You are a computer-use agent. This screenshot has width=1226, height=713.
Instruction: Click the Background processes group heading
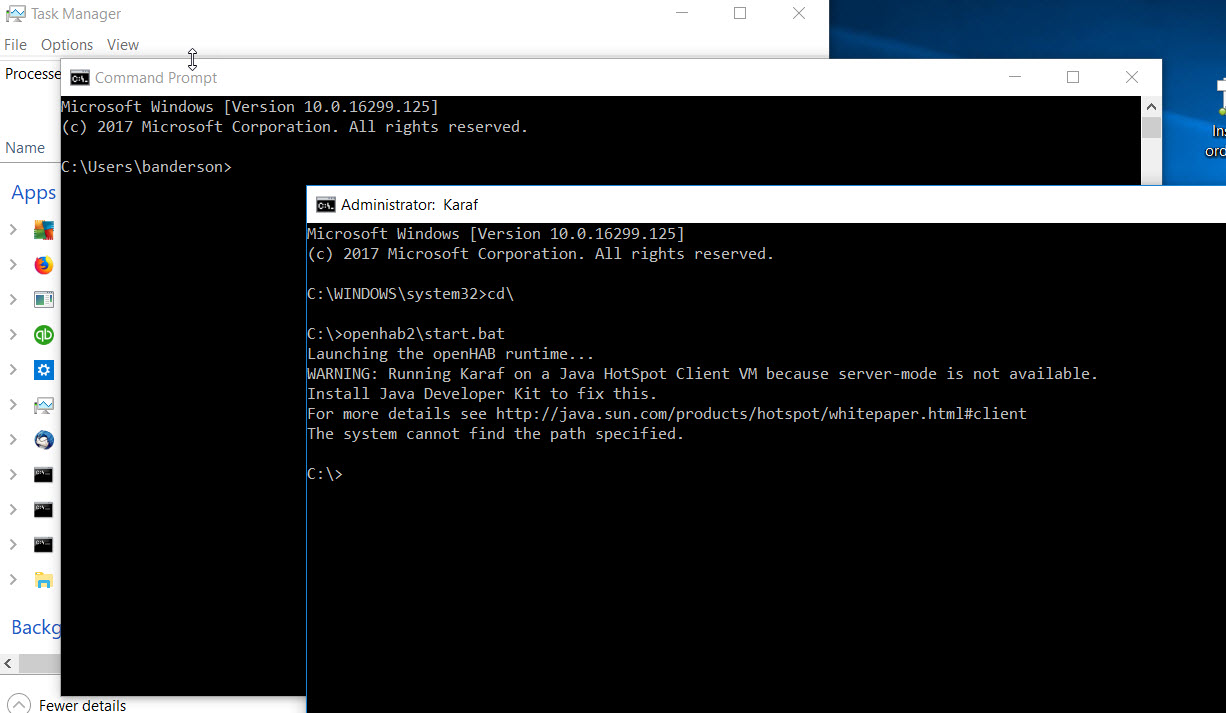[36, 628]
